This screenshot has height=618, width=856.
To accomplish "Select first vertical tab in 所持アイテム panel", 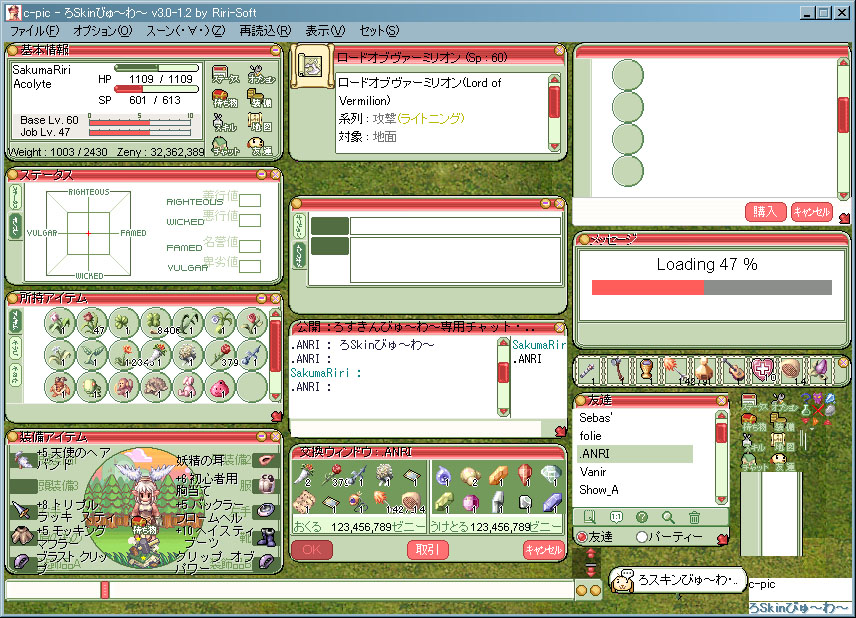I will tap(15, 320).
